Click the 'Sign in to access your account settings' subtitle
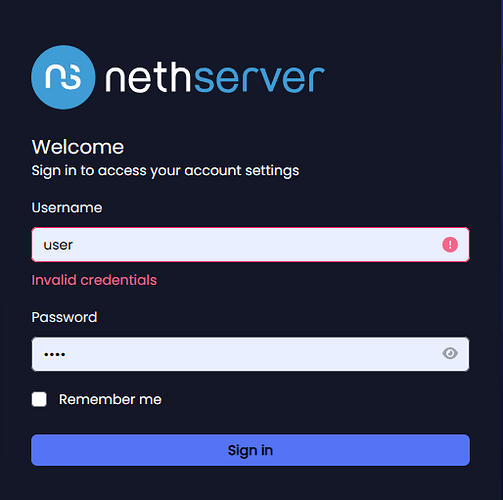This screenshot has width=503, height=500. coord(165,171)
